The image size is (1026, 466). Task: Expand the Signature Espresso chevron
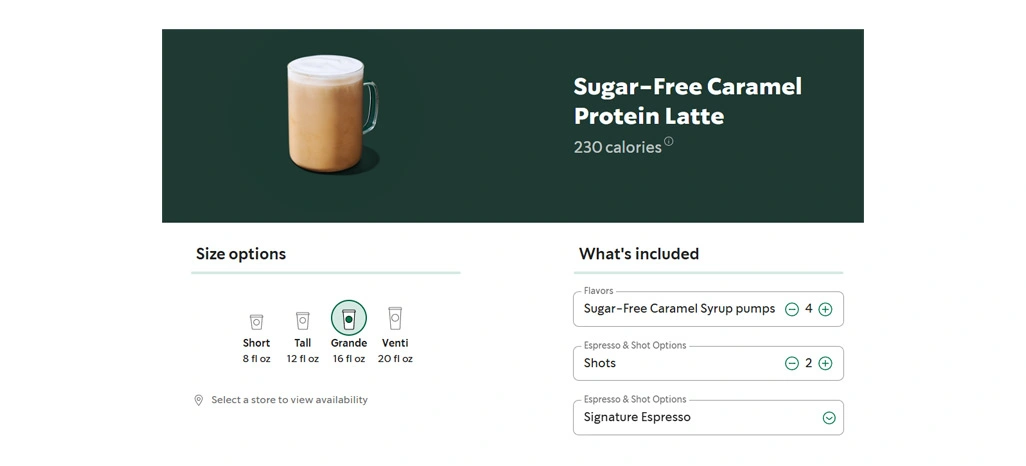point(828,418)
